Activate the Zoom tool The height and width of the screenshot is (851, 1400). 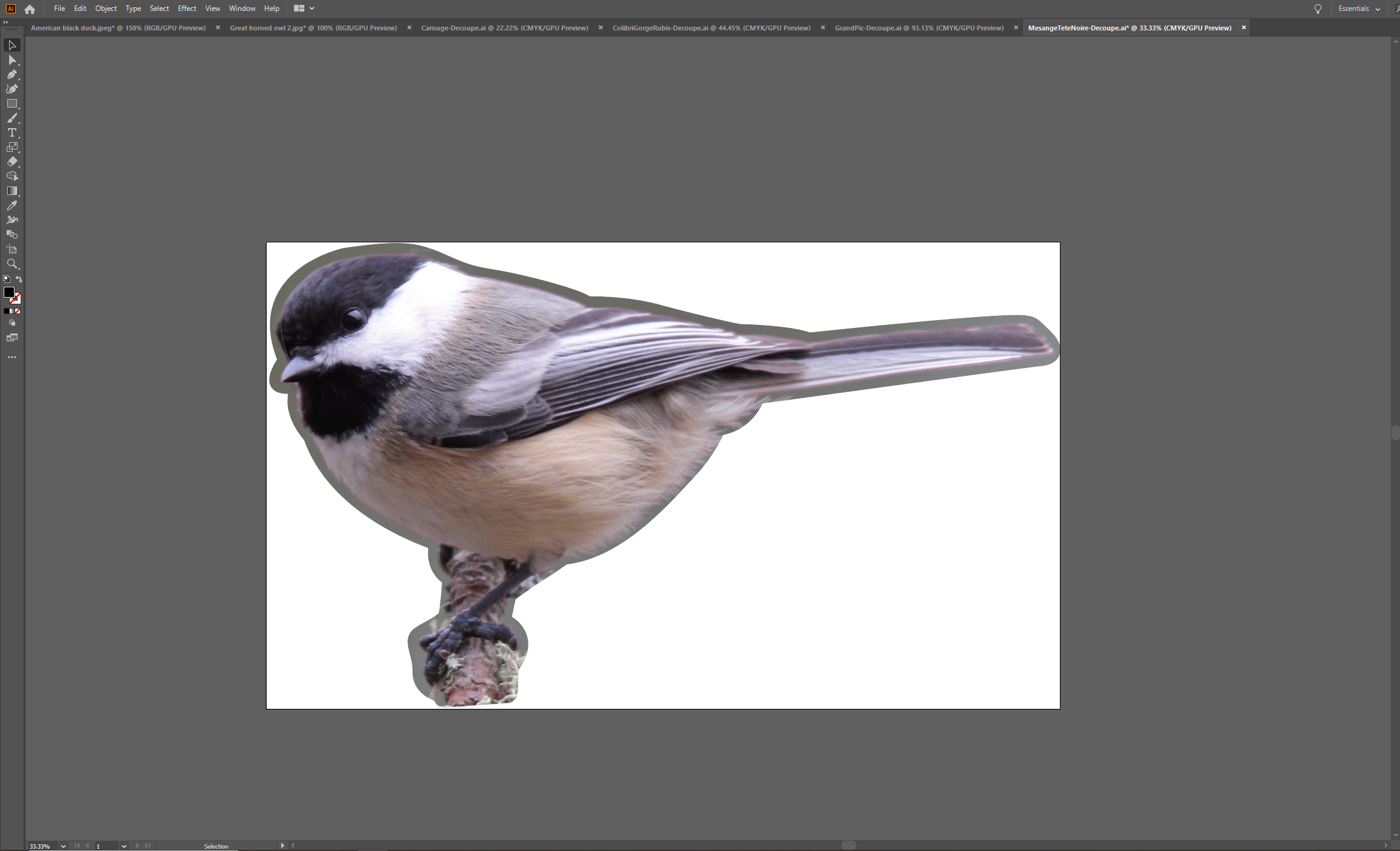(x=12, y=264)
